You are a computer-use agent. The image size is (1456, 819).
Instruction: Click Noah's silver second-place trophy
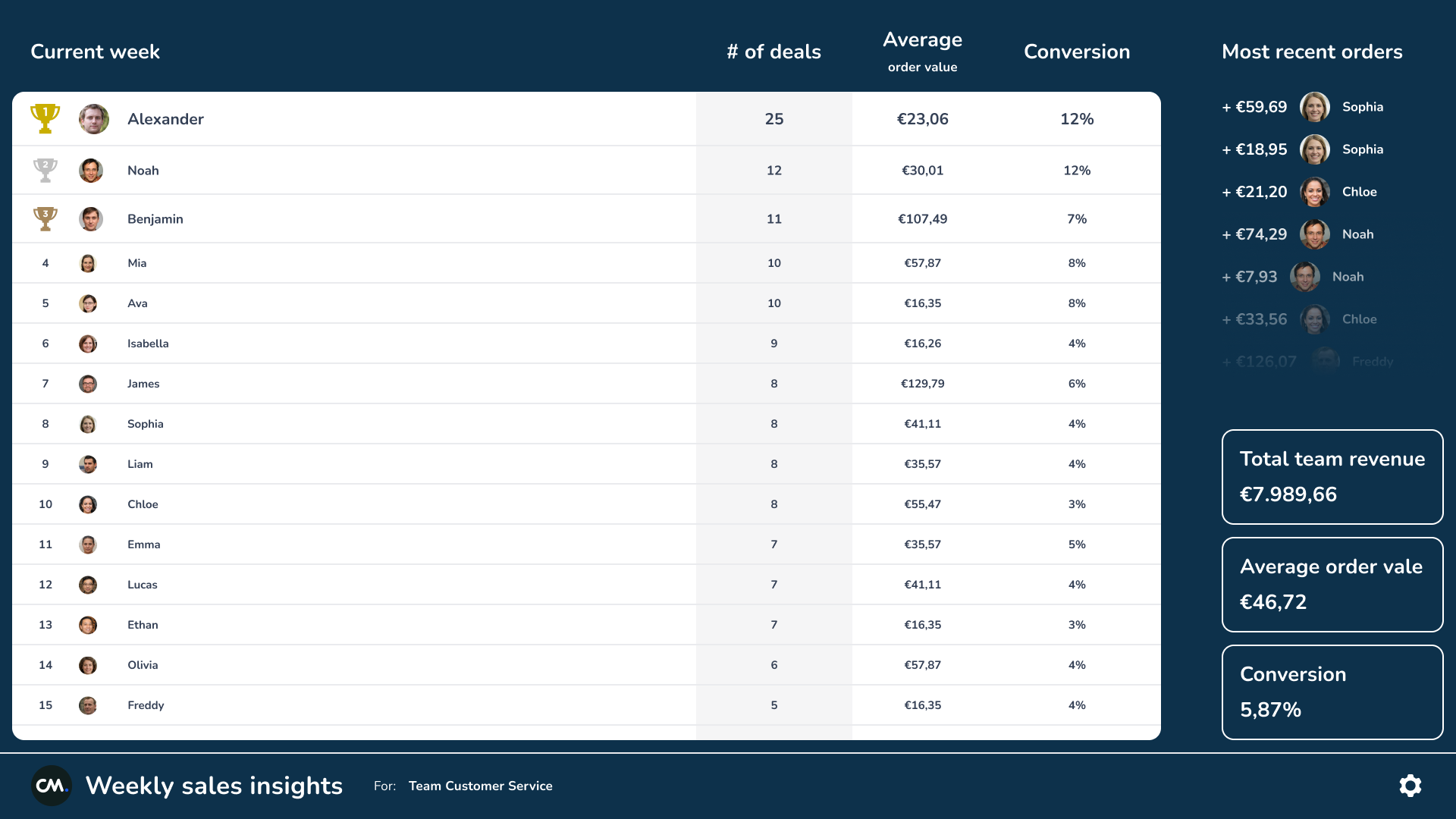(x=45, y=171)
